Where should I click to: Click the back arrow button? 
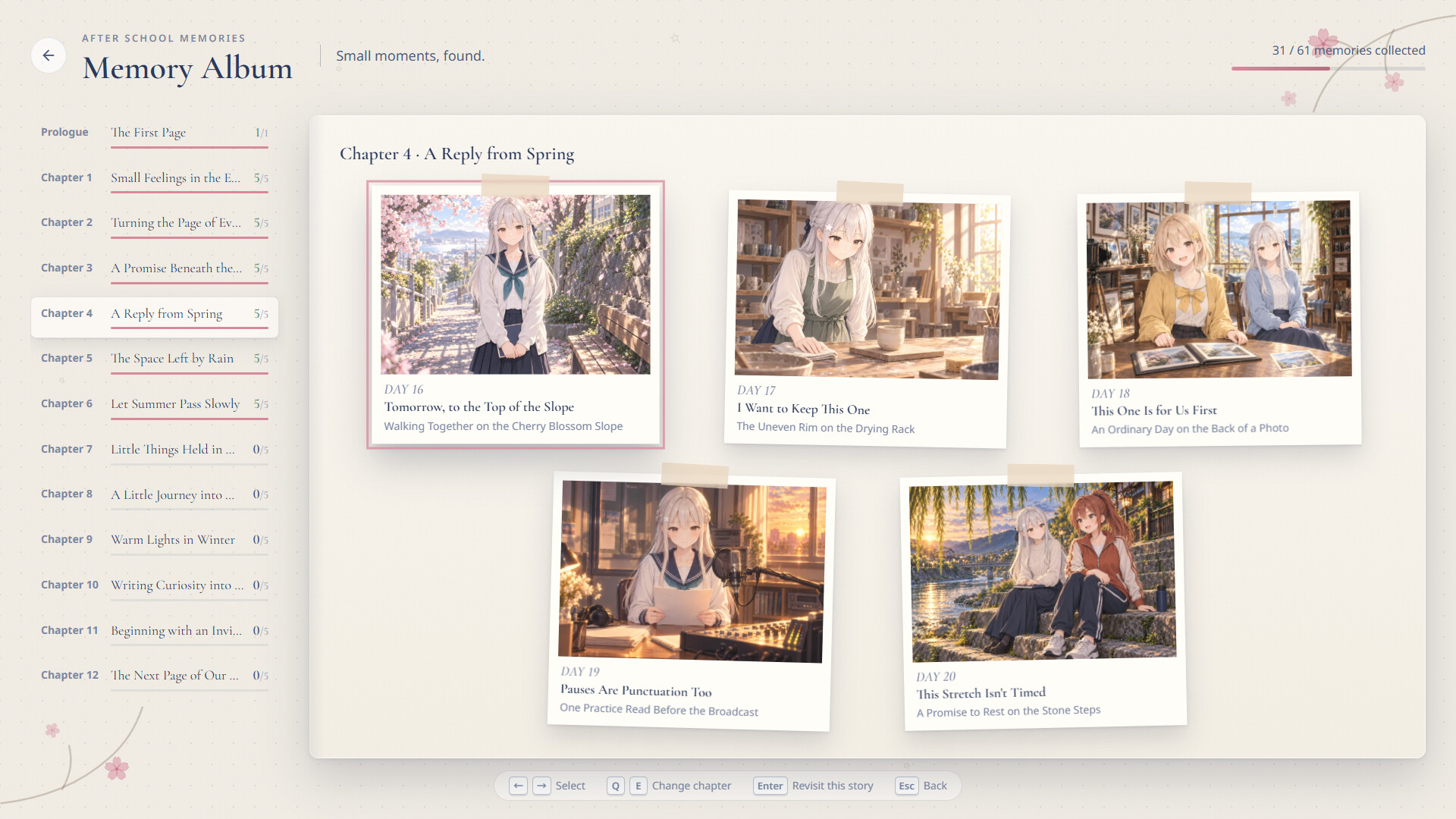[x=49, y=55]
